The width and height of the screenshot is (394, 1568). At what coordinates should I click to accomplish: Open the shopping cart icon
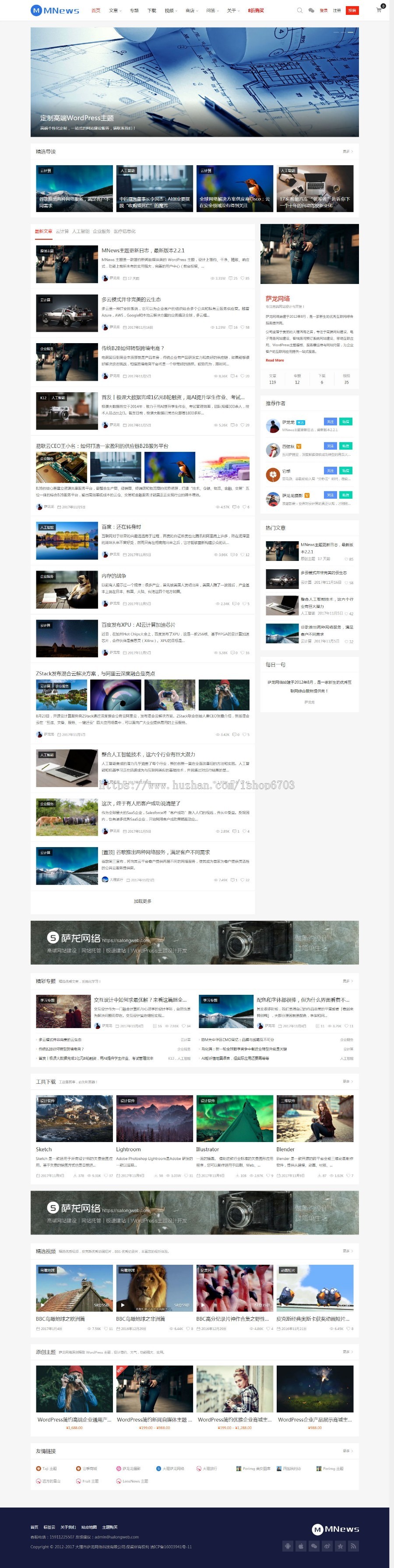point(379,10)
